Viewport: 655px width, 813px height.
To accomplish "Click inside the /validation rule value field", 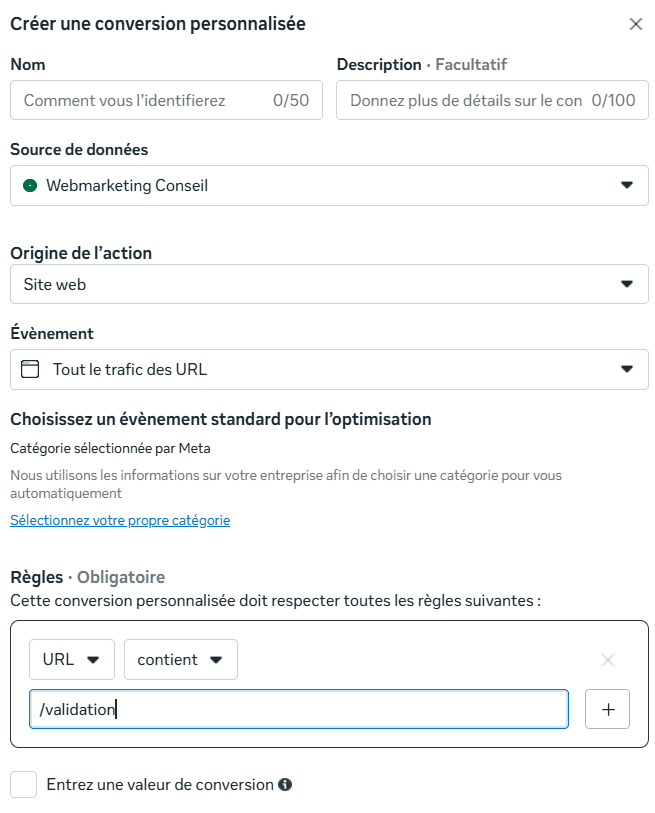I will coord(297,709).
